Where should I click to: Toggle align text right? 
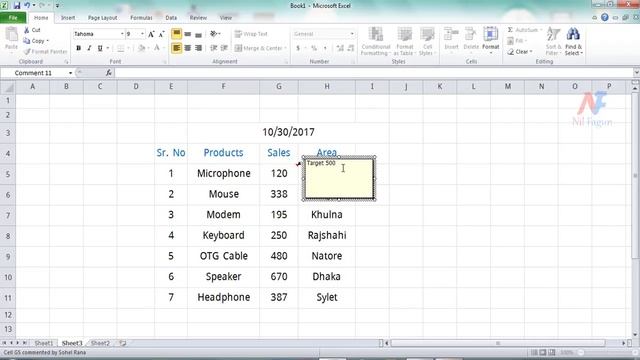(198, 48)
